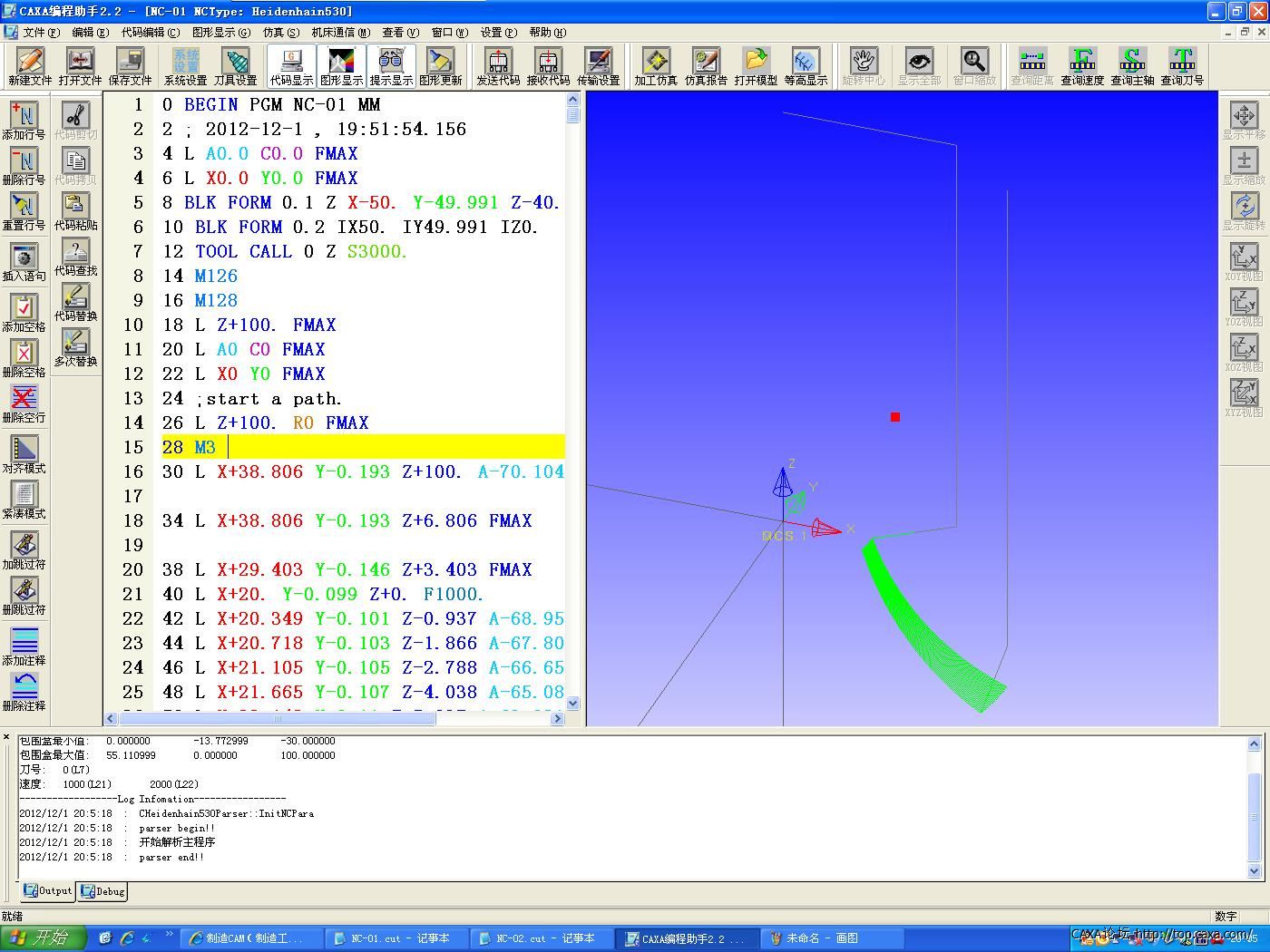Click code line '18 L Z+100. FMAX'
1270x952 pixels.
(x=249, y=325)
